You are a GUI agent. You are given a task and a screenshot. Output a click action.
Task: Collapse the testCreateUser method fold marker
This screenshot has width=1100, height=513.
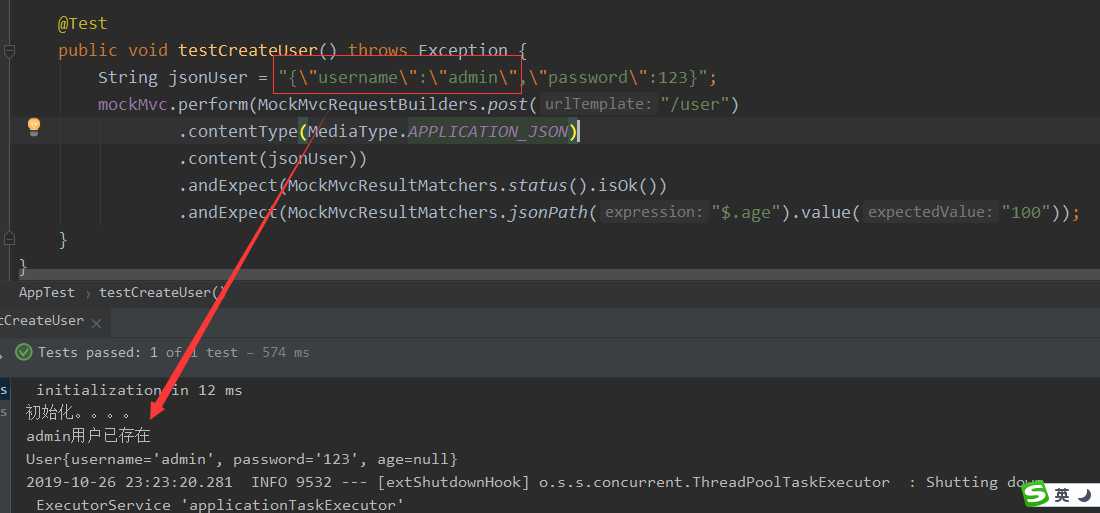9,51
